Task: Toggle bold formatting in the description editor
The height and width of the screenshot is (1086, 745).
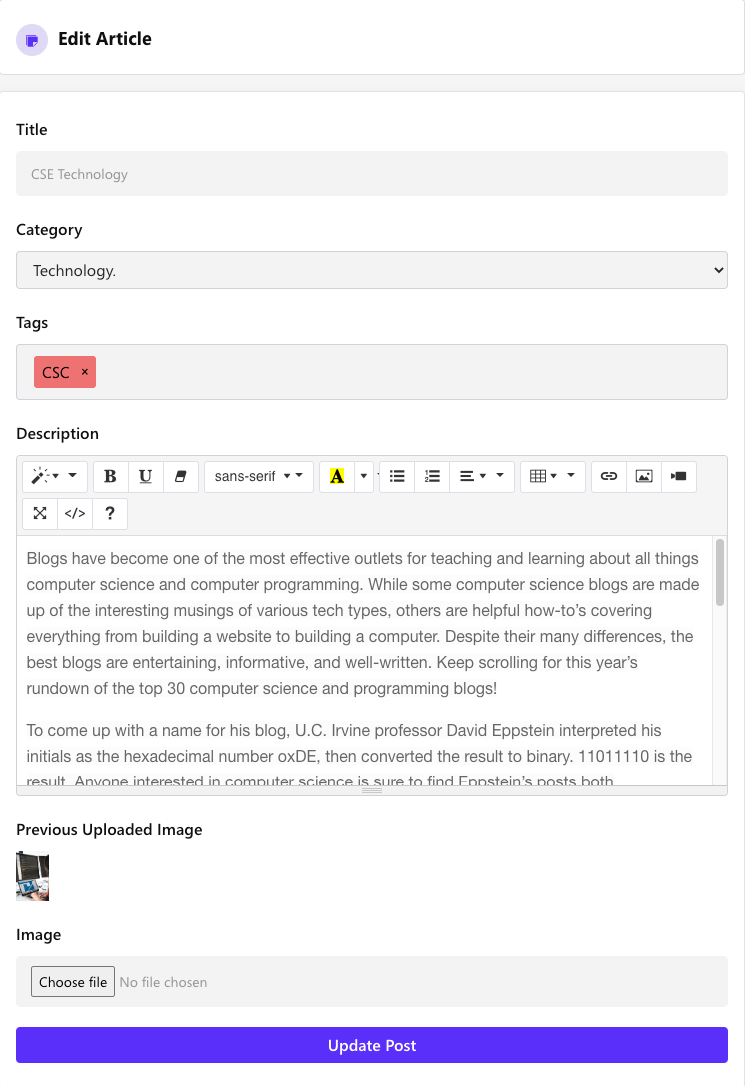Action: (110, 476)
